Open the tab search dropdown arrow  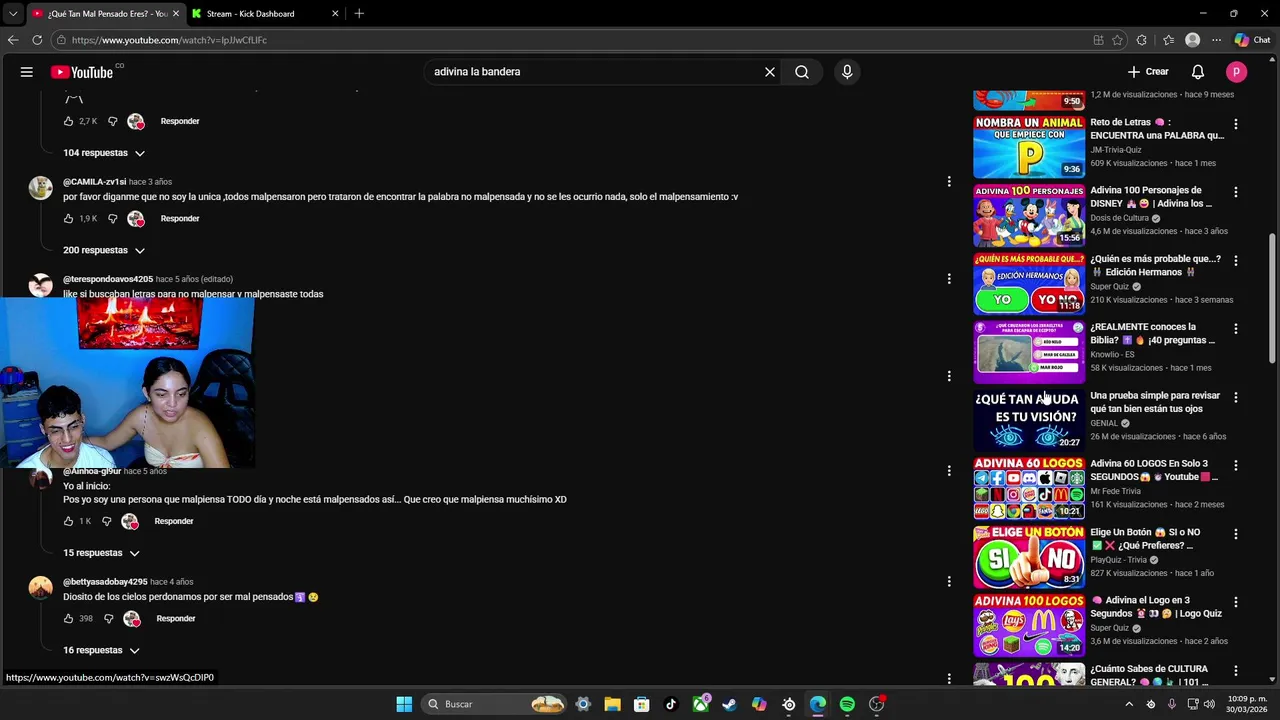pyautogui.click(x=12, y=14)
